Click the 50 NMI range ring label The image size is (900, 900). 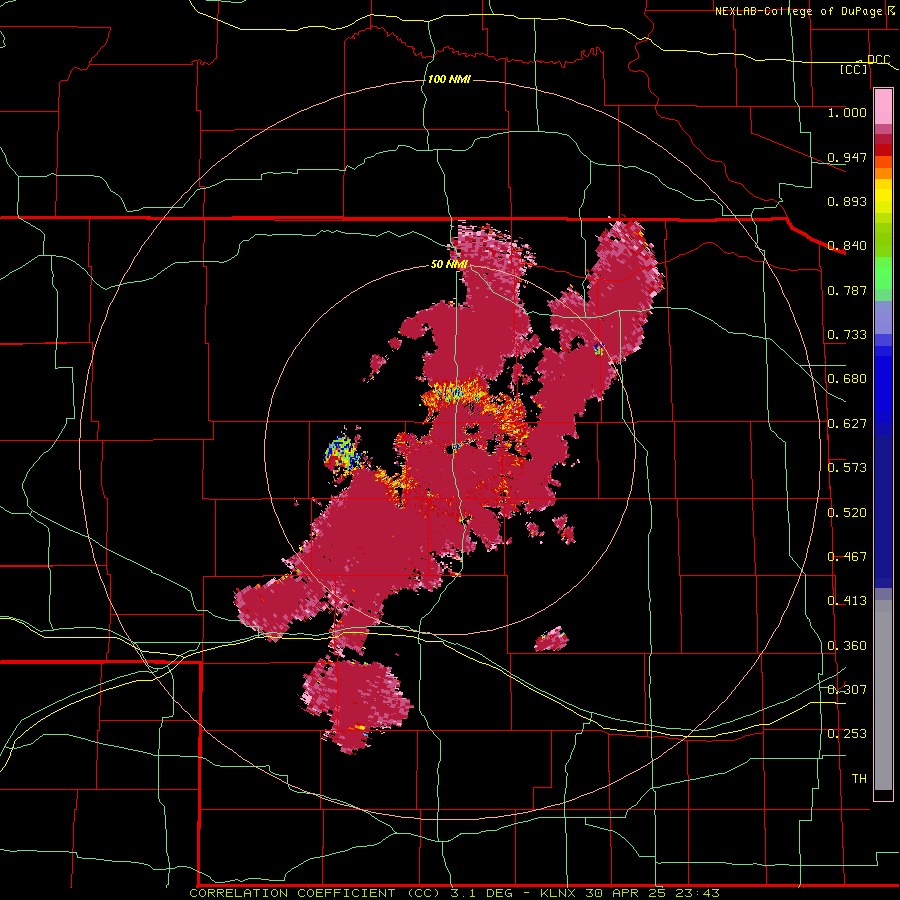449,264
